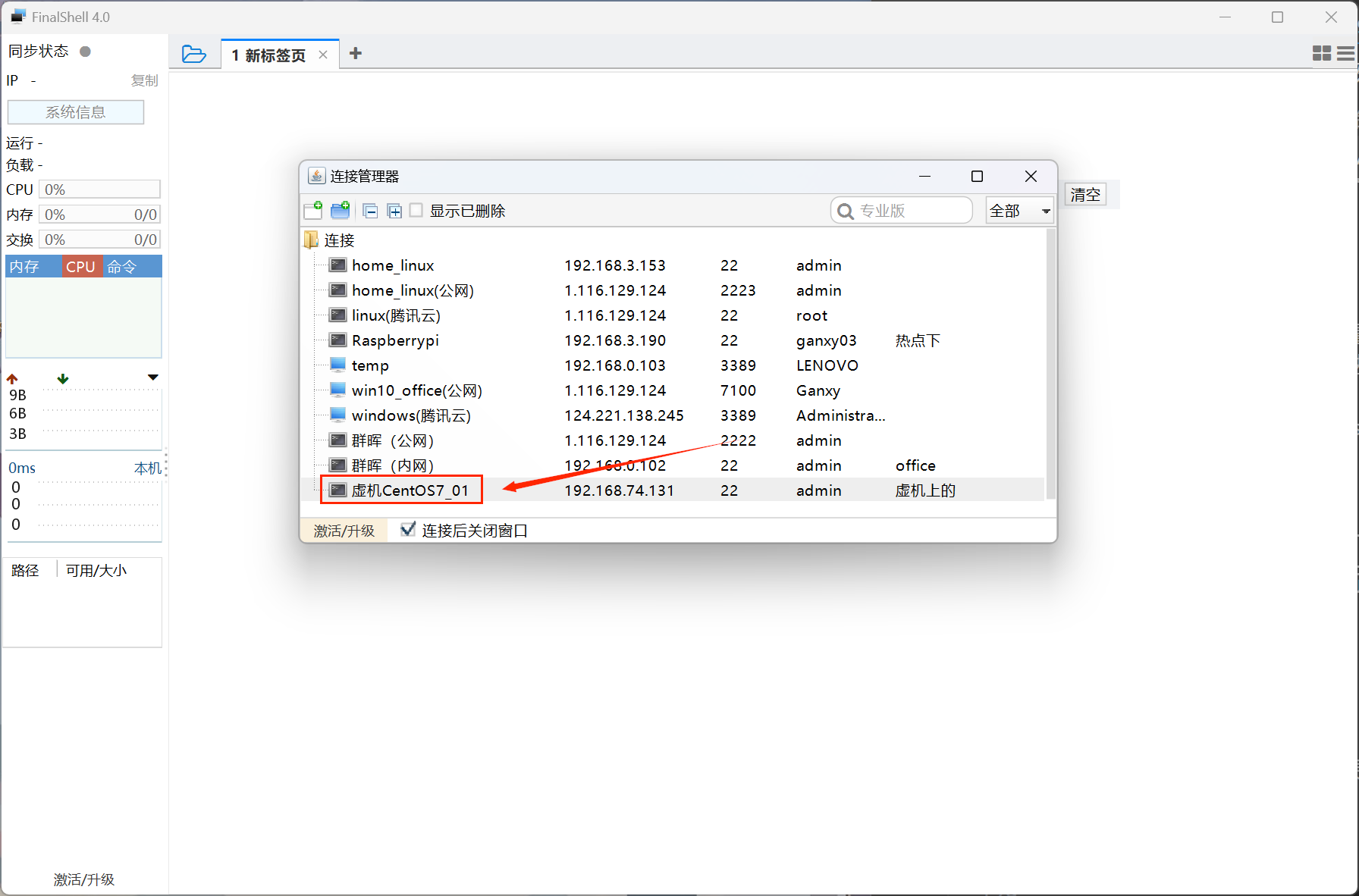
Task: Click the root username cell
Action: coord(811,315)
